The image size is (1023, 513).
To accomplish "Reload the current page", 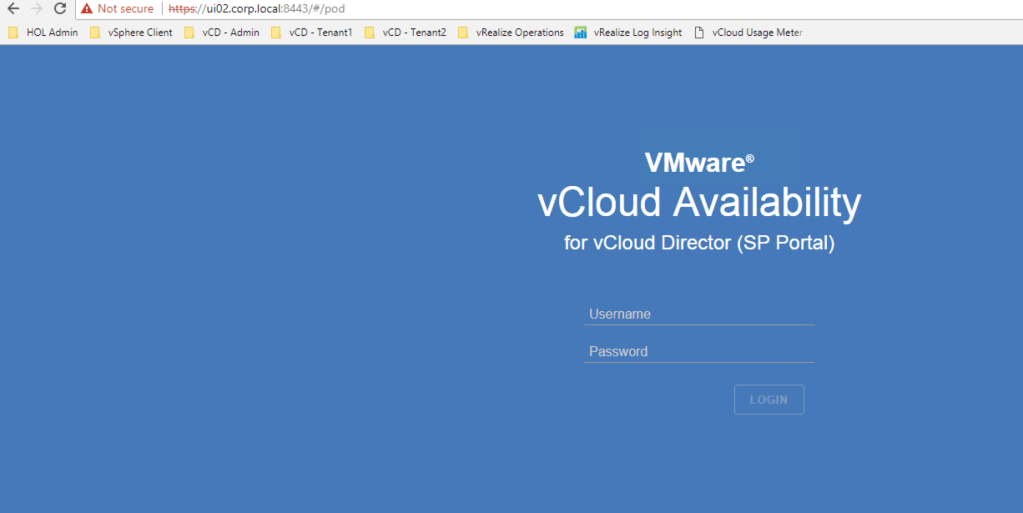I will tap(60, 8).
